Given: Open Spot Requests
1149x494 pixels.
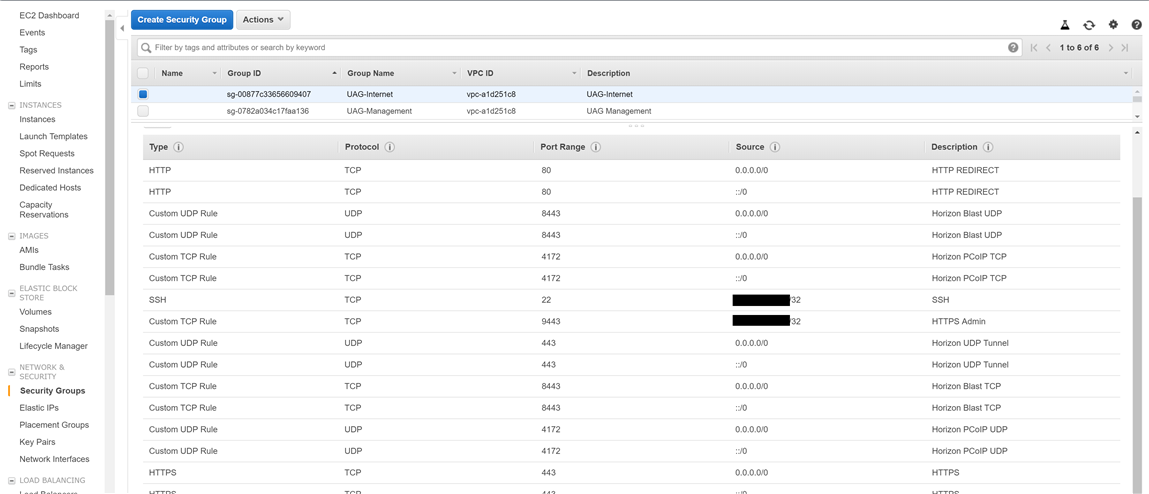Looking at the screenshot, I should pos(47,154).
